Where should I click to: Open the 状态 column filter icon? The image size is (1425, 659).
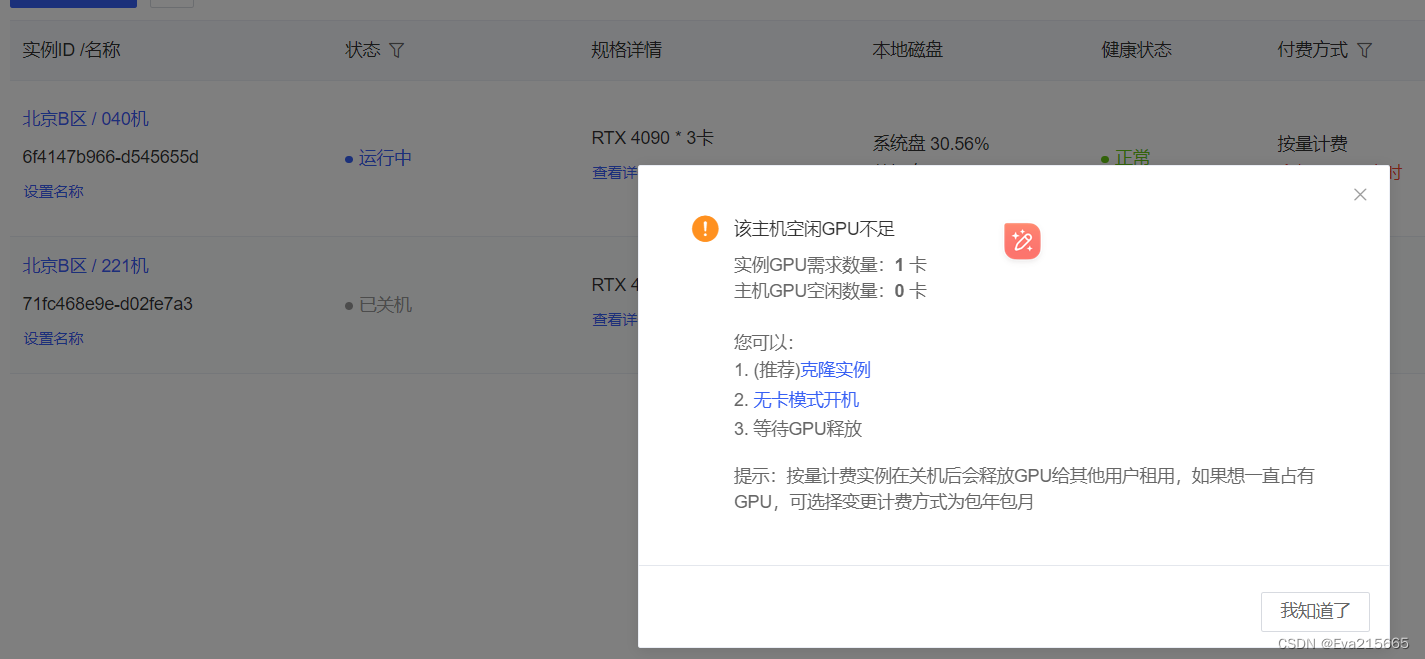click(x=396, y=50)
